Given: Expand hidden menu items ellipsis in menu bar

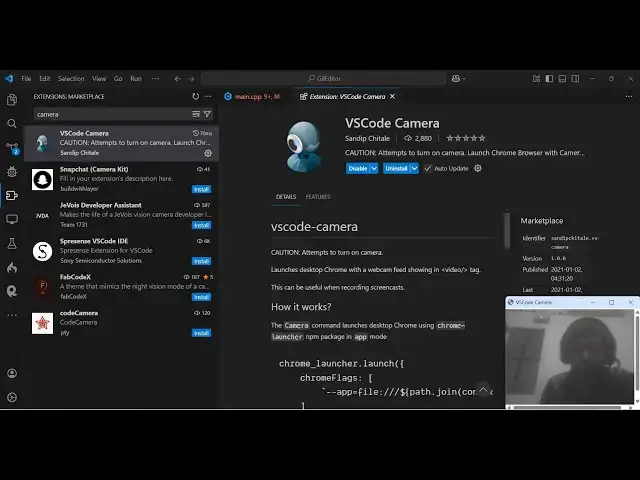Looking at the screenshot, I should tap(155, 78).
